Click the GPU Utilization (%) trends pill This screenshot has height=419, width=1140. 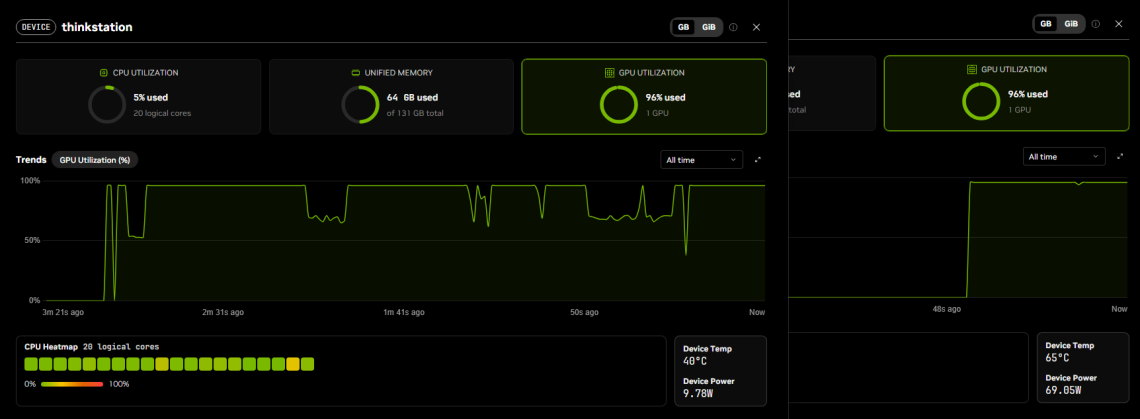pos(95,160)
